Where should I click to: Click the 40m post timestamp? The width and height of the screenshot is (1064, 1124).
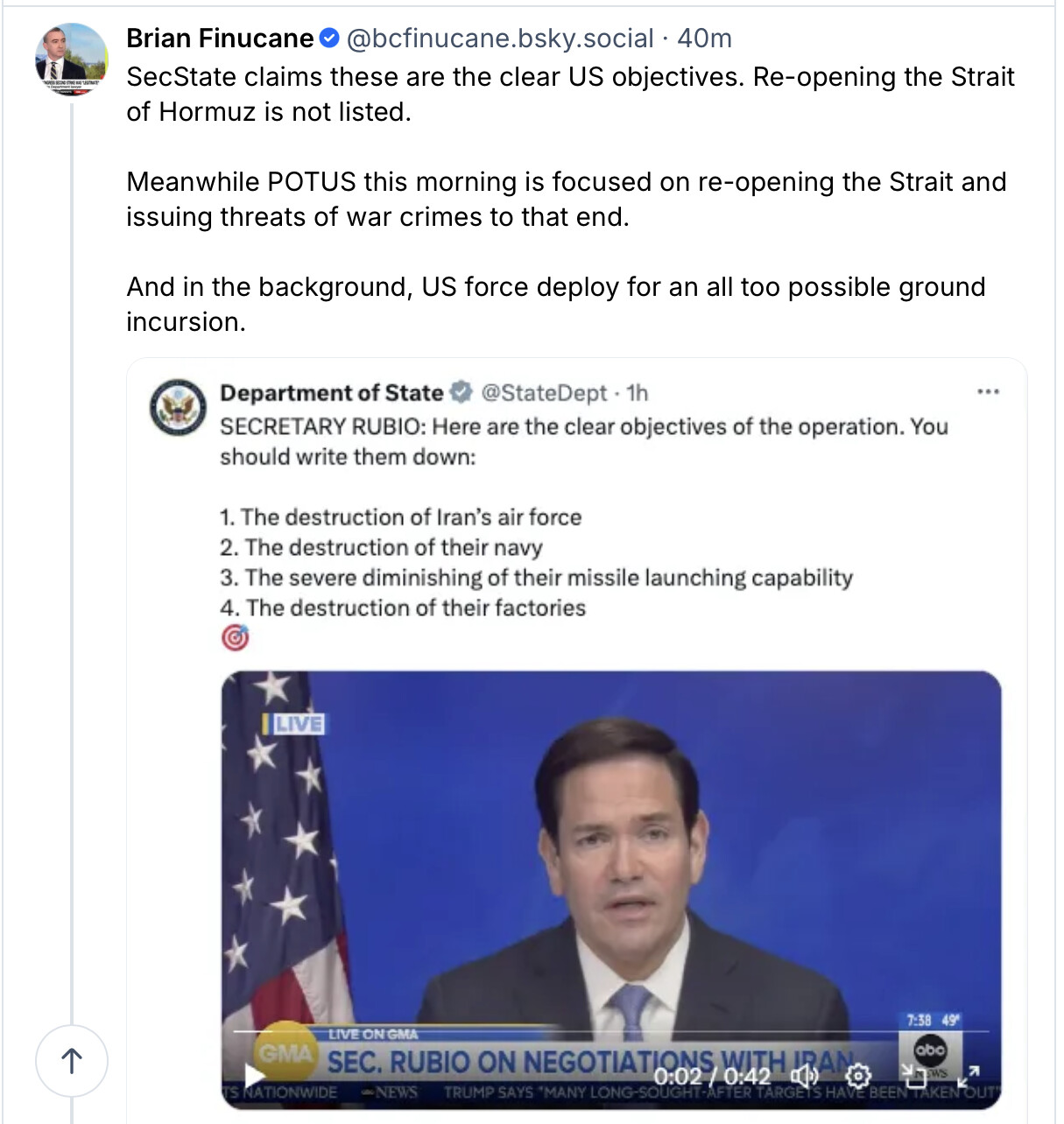[x=704, y=39]
